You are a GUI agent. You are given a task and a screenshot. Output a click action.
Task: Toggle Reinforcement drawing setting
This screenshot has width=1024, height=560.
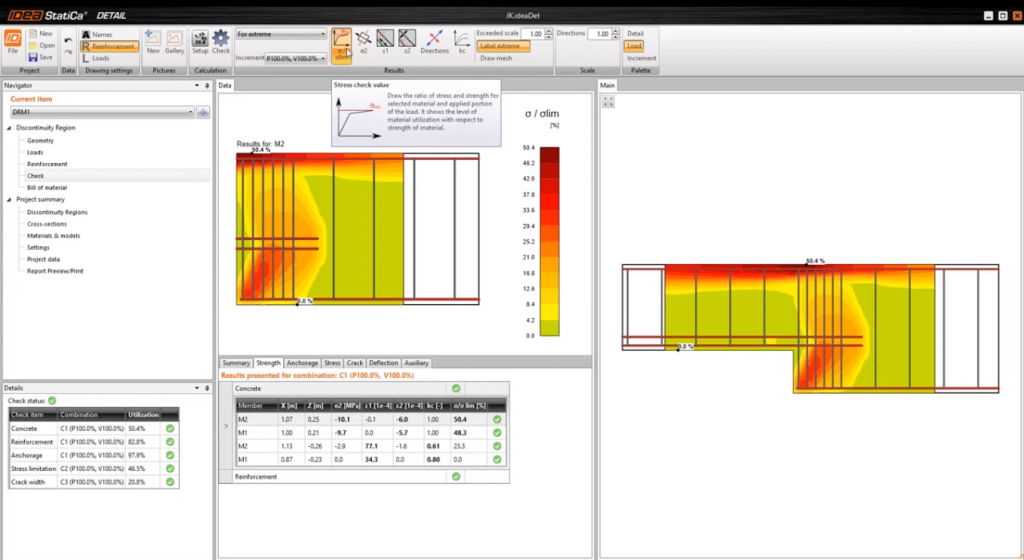[108, 46]
